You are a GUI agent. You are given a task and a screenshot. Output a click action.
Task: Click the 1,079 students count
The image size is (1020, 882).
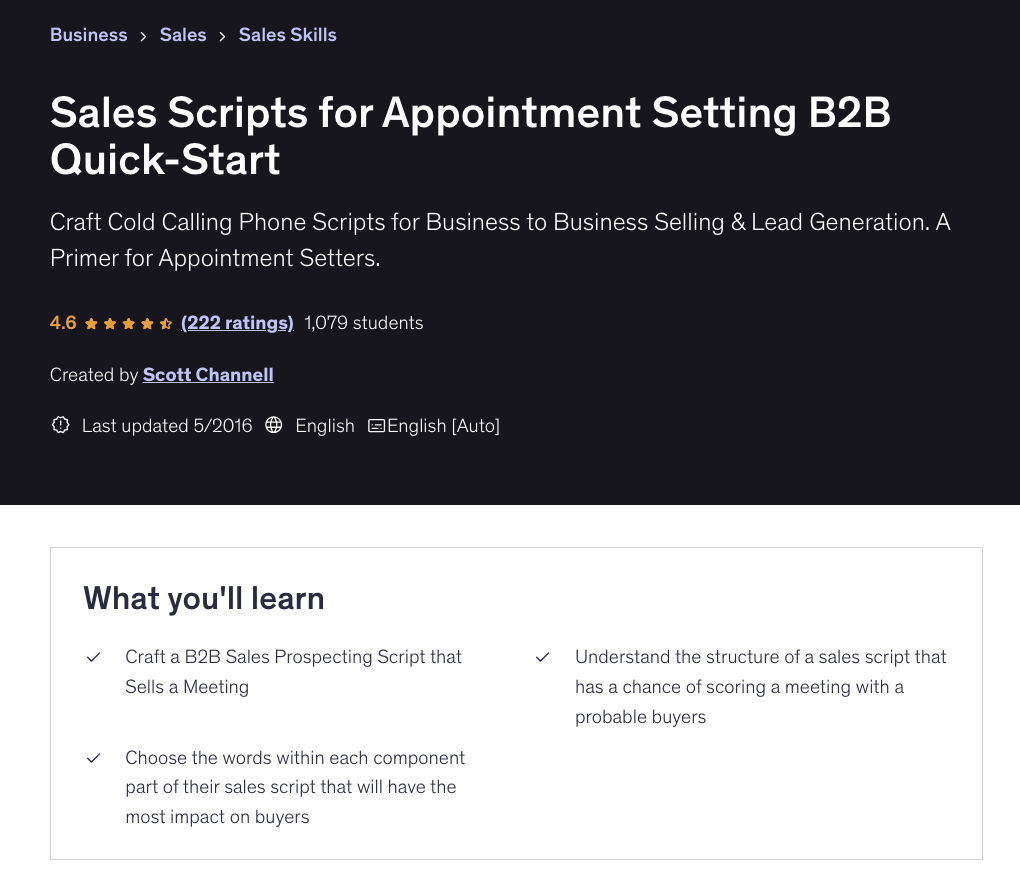tap(364, 323)
